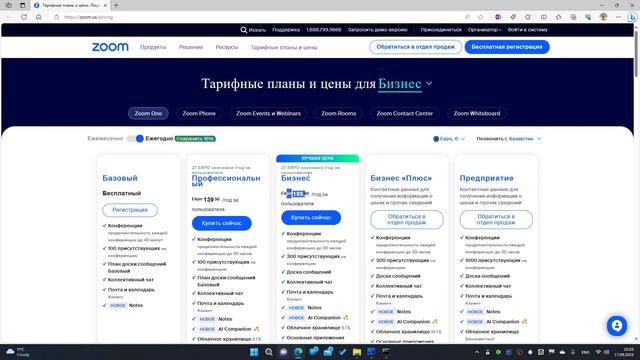Open the chat assistant bubble icon
Viewport: 640px width, 360px height.
[617, 326]
